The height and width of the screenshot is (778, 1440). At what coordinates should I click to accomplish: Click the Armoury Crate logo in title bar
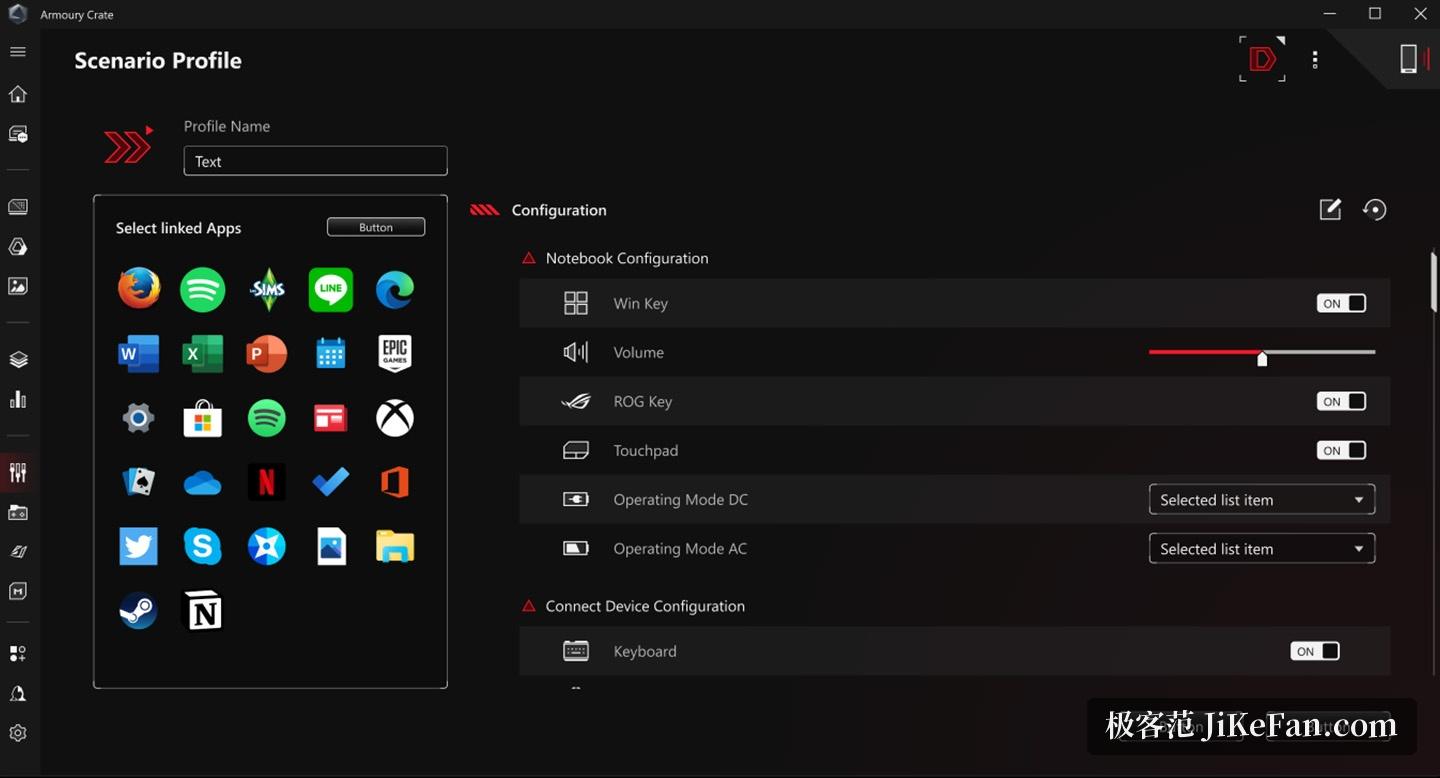click(17, 14)
